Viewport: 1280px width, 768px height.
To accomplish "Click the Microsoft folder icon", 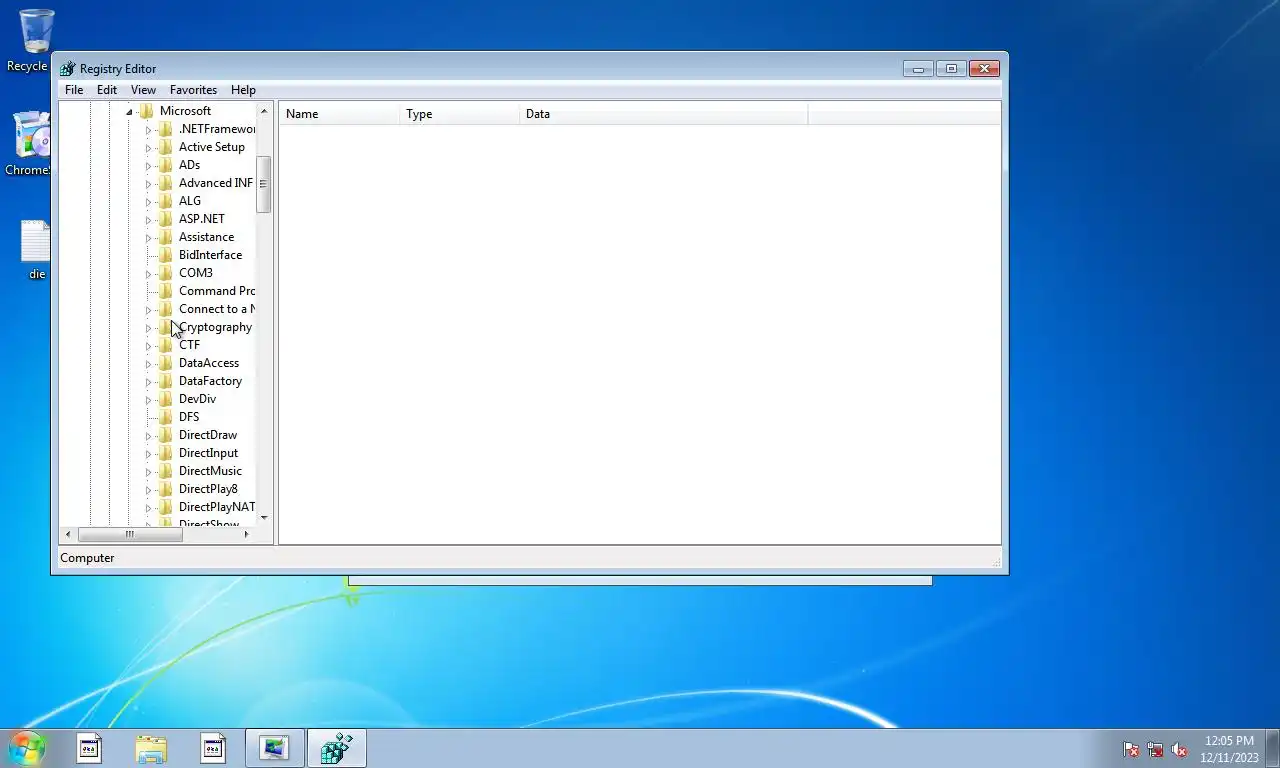I will click(146, 111).
